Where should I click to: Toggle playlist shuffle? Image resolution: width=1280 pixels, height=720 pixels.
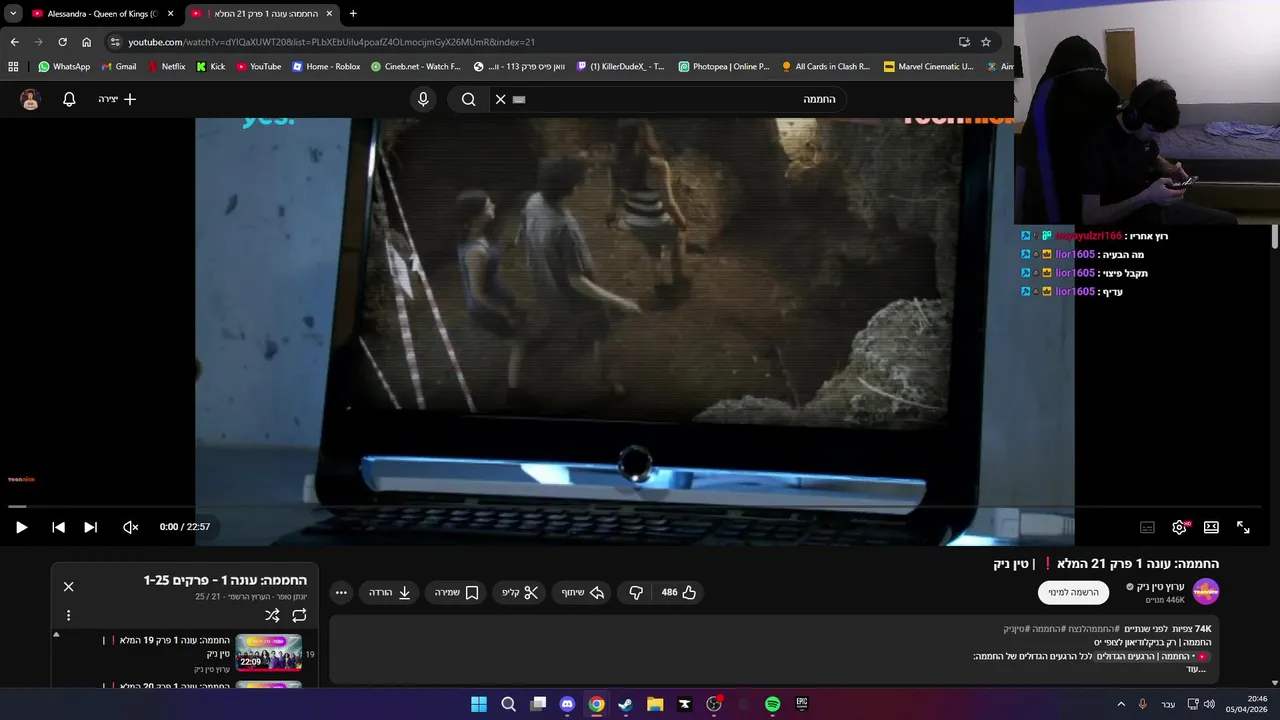272,615
